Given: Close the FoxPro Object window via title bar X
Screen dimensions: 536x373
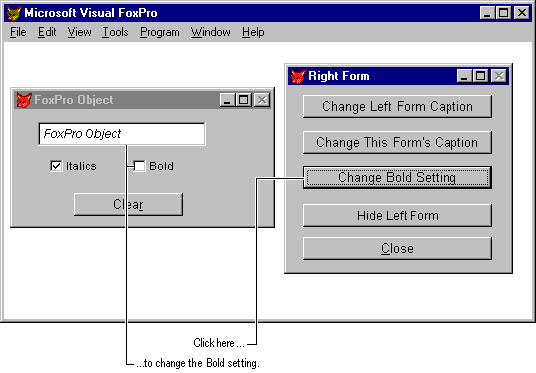Looking at the screenshot, I should point(262,100).
